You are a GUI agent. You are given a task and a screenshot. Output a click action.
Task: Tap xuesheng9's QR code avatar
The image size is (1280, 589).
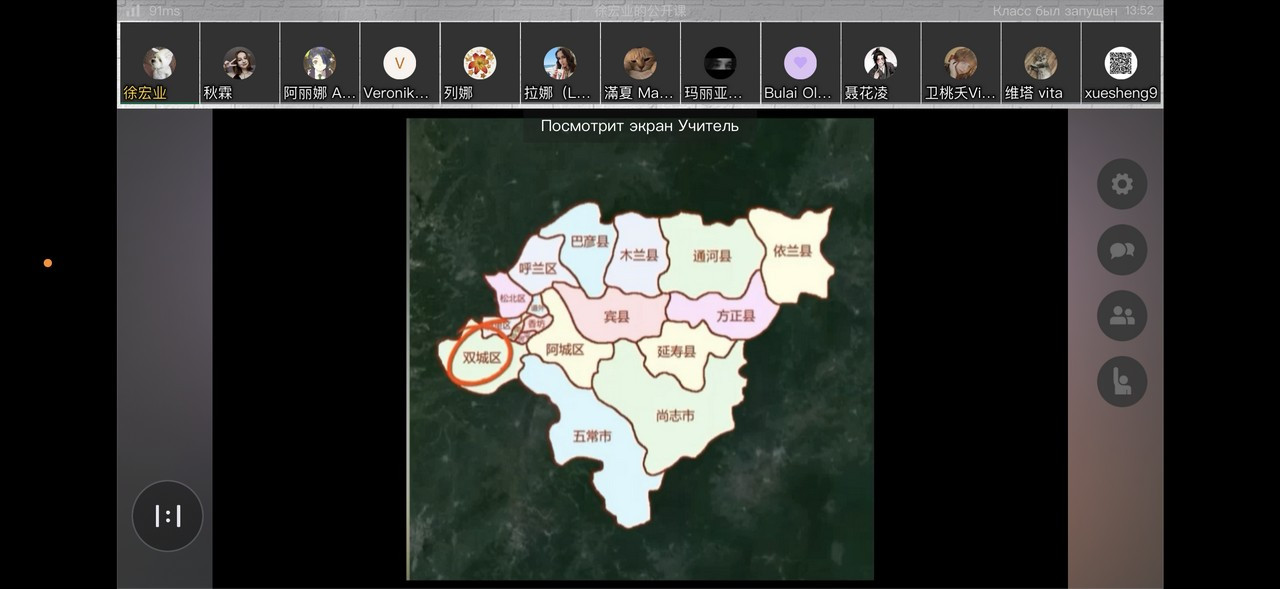(x=1121, y=63)
